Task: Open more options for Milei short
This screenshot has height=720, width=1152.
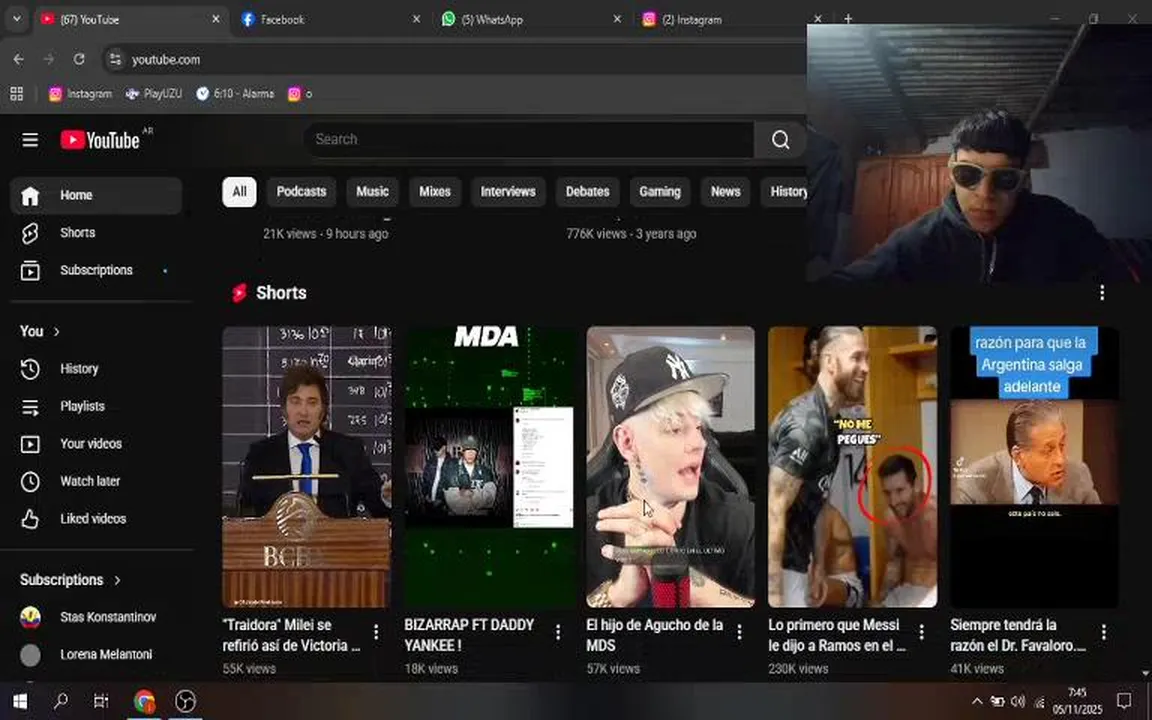Action: point(376,632)
